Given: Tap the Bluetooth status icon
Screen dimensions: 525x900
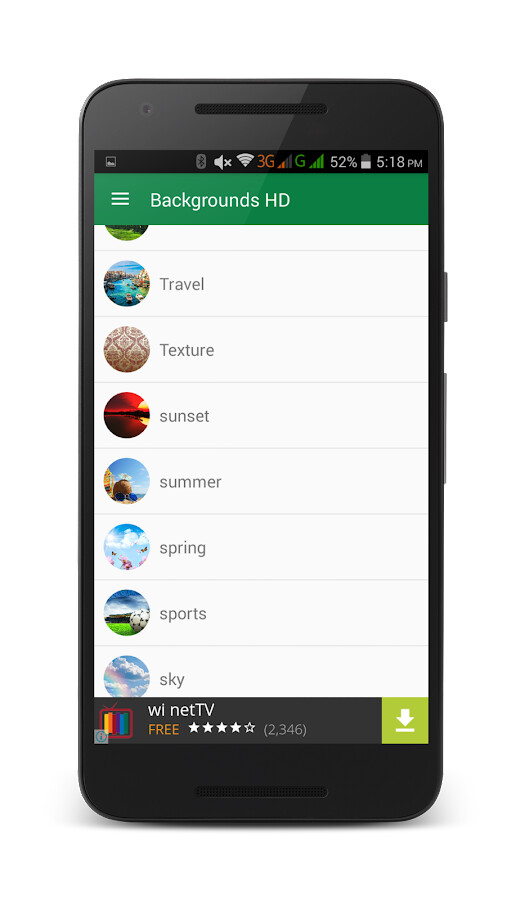Looking at the screenshot, I should [x=201, y=162].
